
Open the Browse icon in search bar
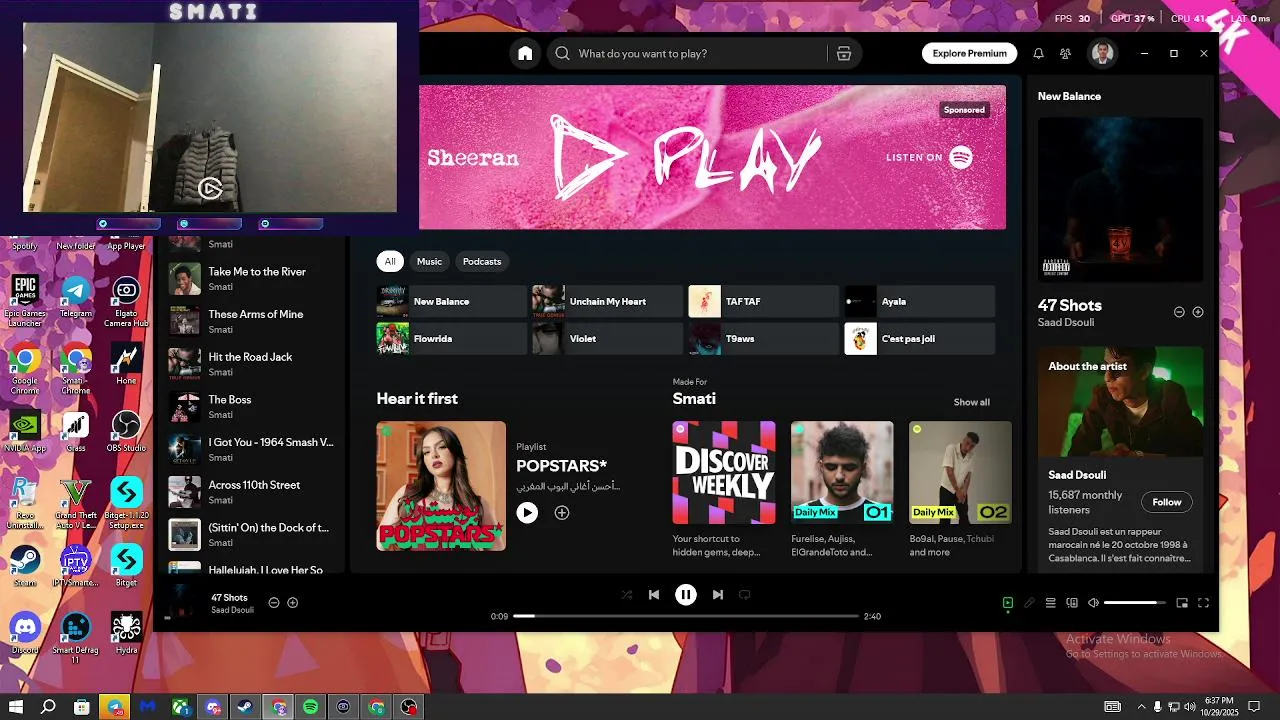click(x=843, y=54)
